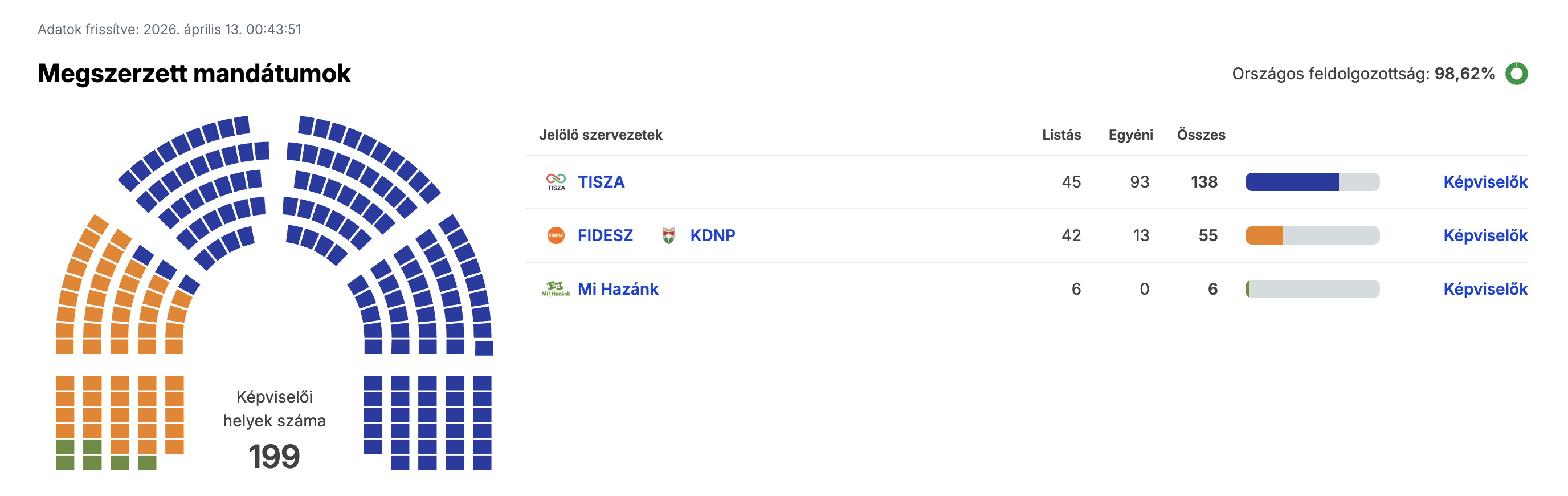This screenshot has width=1568, height=496.
Task: Click the Listás column header
Action: click(1061, 135)
